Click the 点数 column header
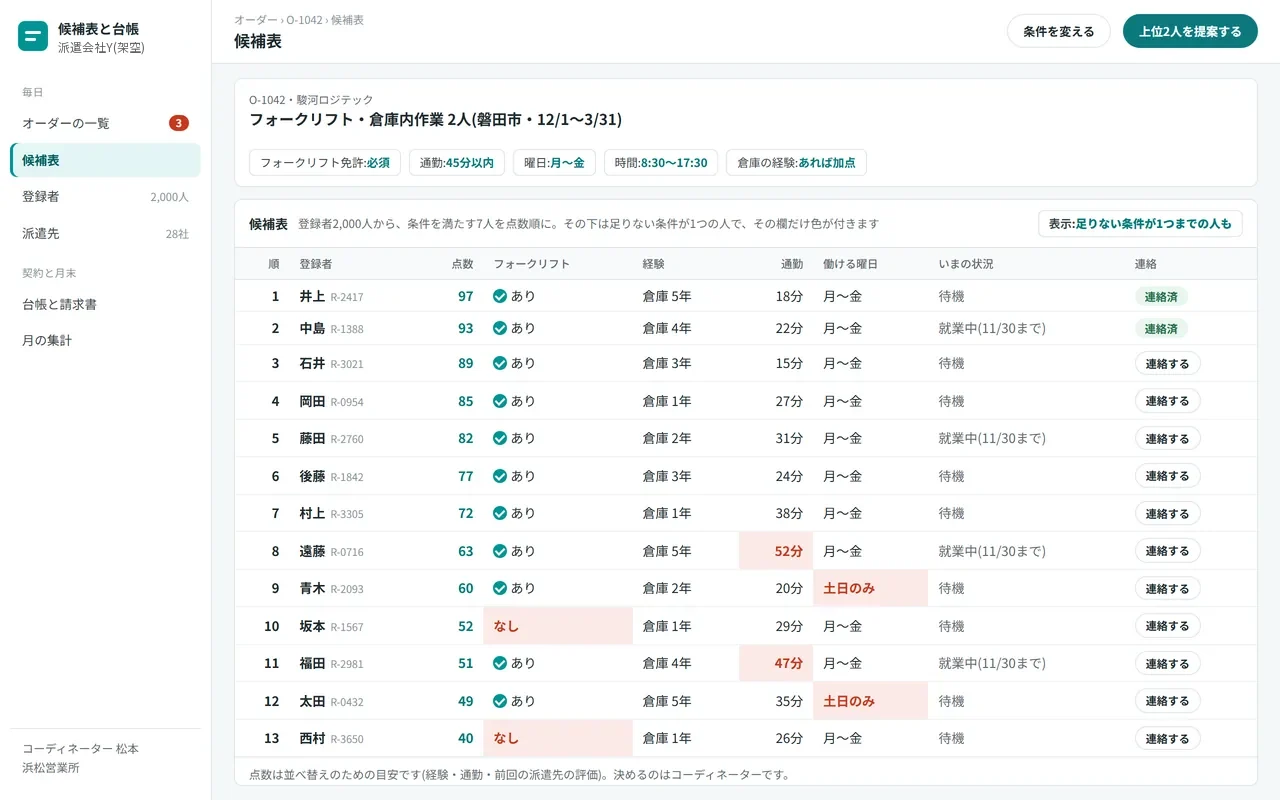 click(462, 264)
